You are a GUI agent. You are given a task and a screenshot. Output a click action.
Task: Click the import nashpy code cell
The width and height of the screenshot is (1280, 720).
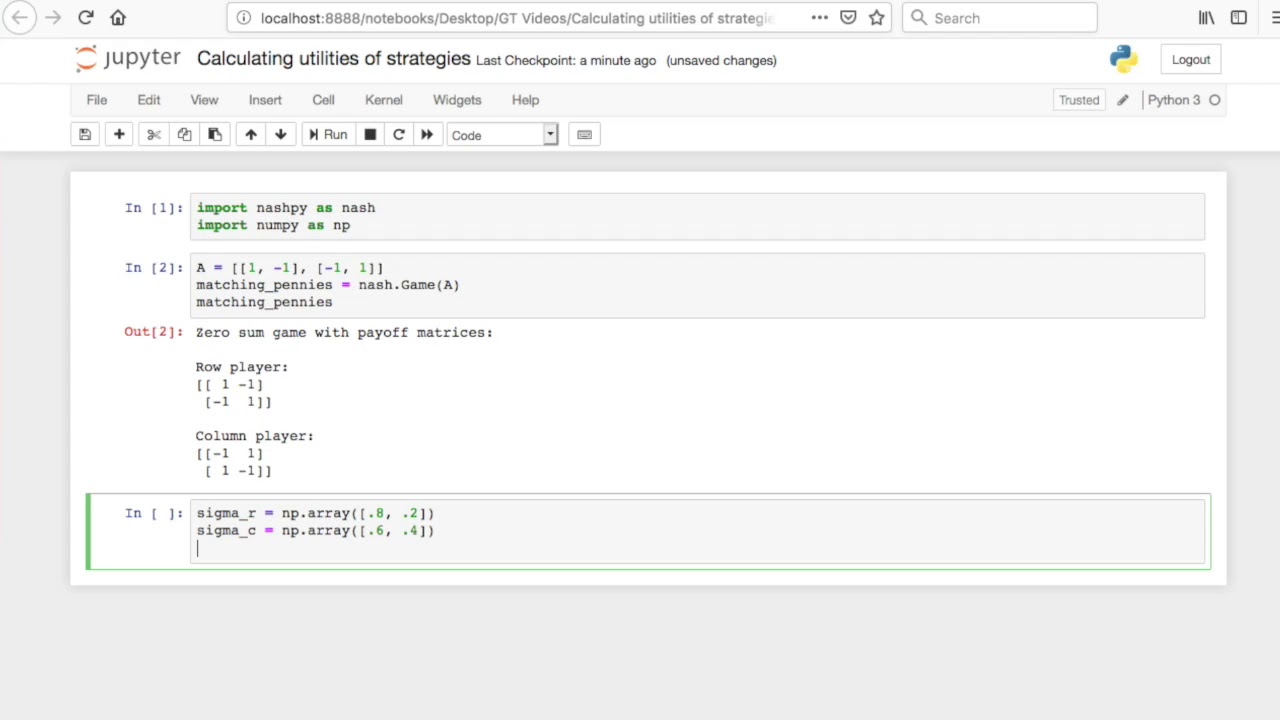pyautogui.click(x=697, y=216)
